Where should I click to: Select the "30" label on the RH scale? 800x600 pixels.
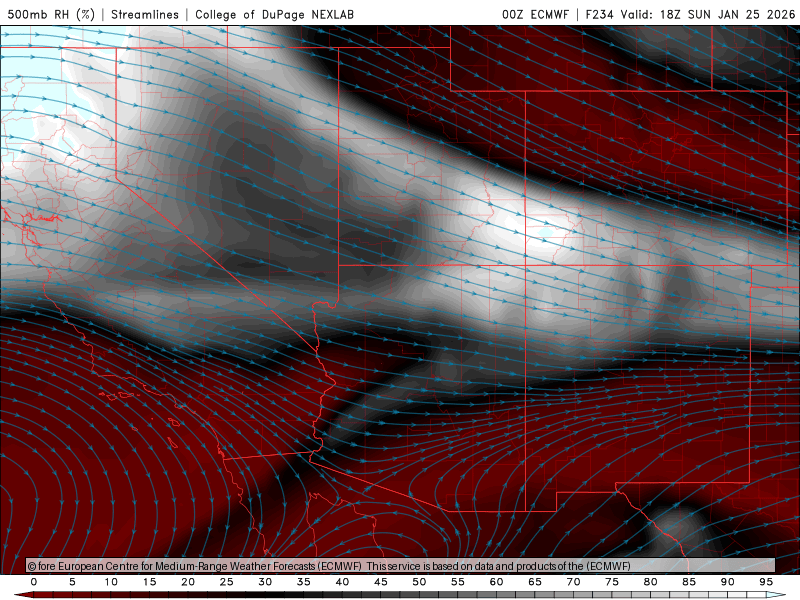265,582
